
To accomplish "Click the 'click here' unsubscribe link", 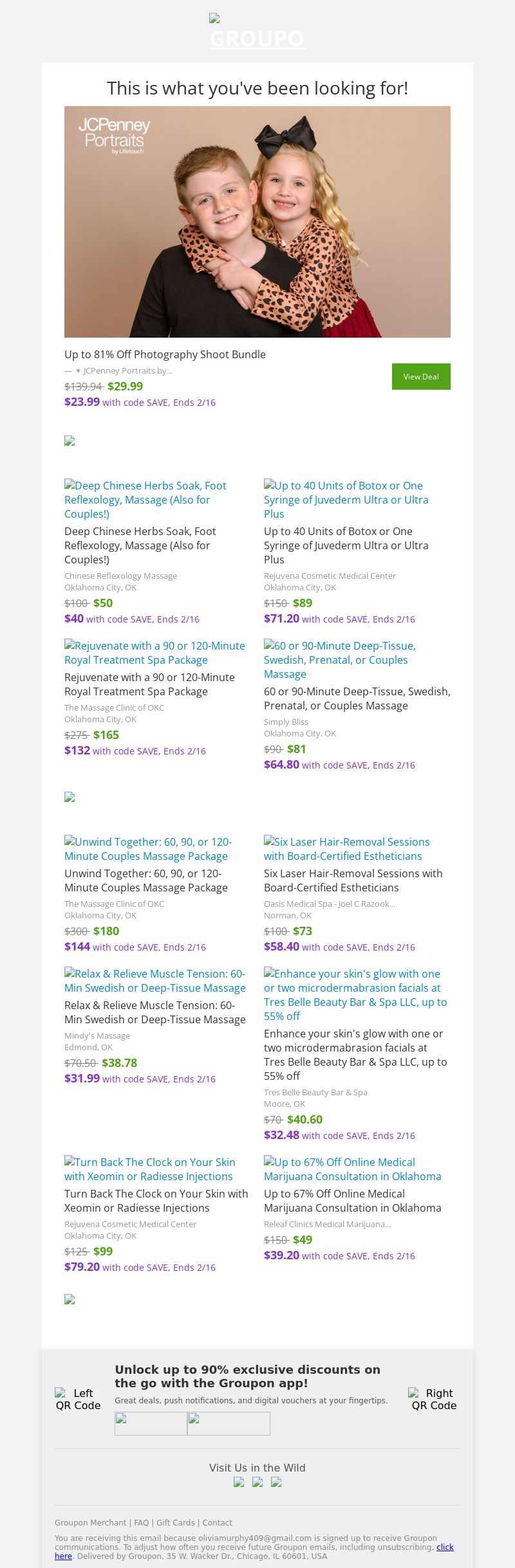I will [x=445, y=1547].
